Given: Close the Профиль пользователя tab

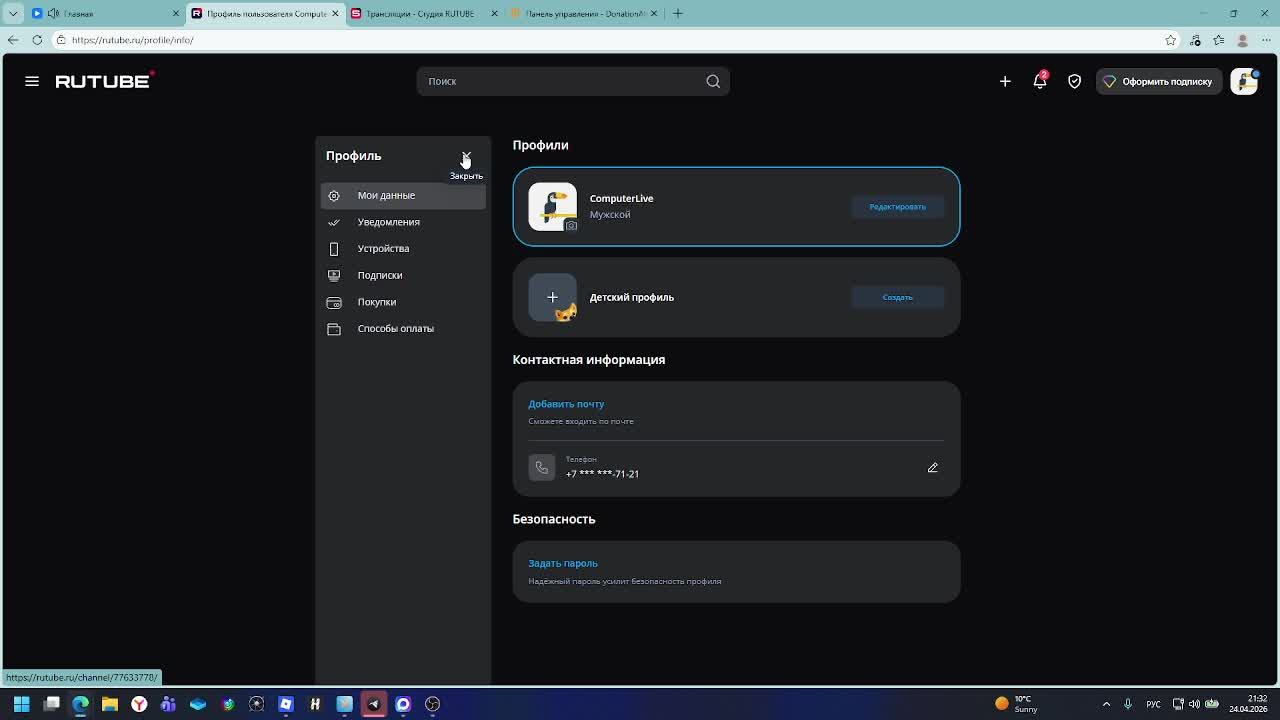Looking at the screenshot, I should point(335,14).
